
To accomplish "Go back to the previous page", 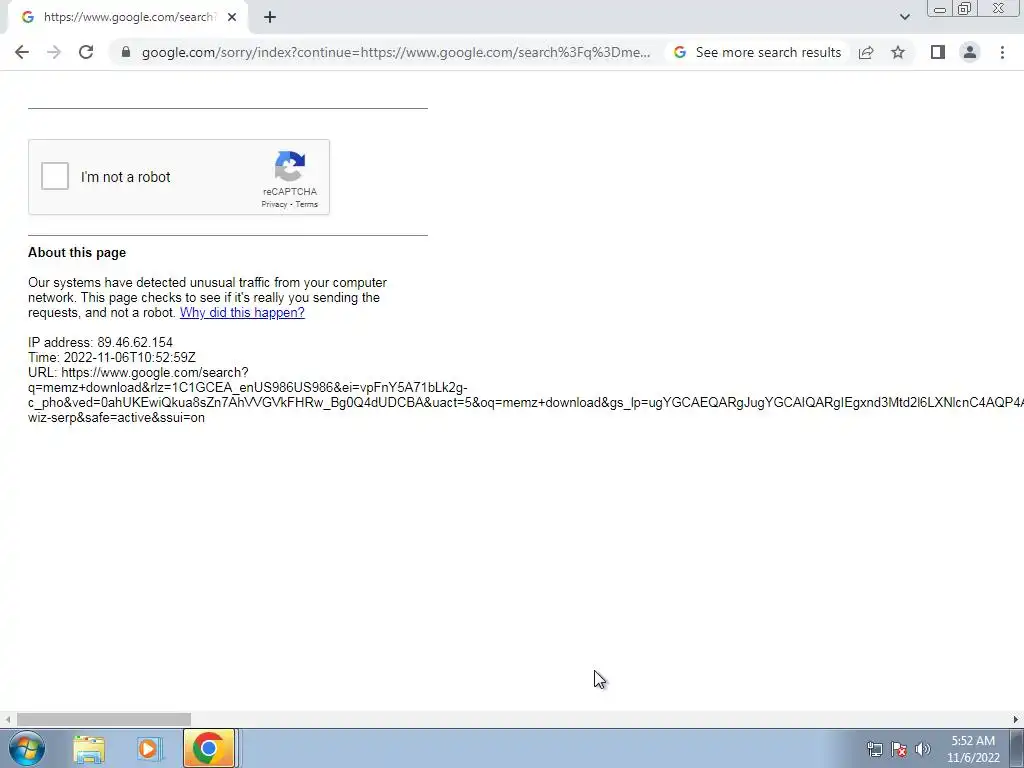I will coord(22,52).
